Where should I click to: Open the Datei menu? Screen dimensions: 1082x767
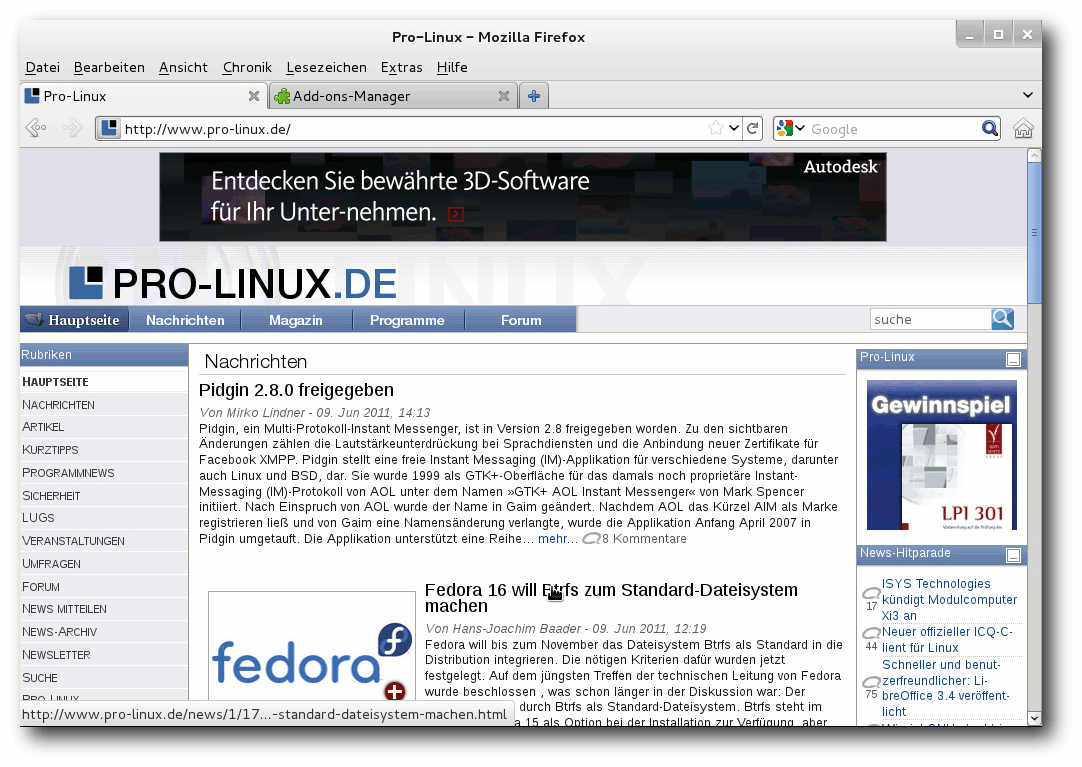(43, 67)
